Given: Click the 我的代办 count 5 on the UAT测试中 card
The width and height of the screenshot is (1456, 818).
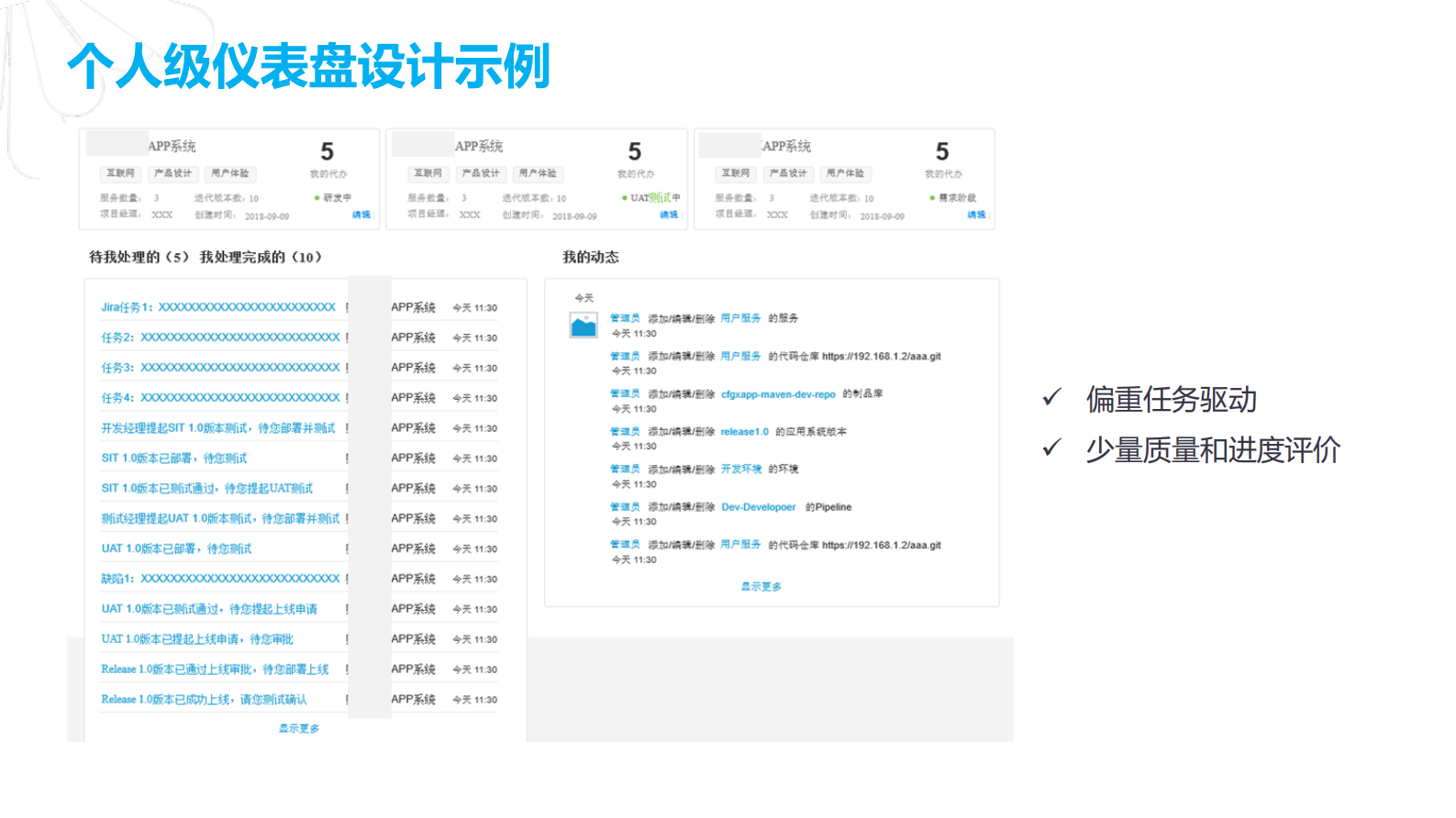Looking at the screenshot, I should 635,151.
